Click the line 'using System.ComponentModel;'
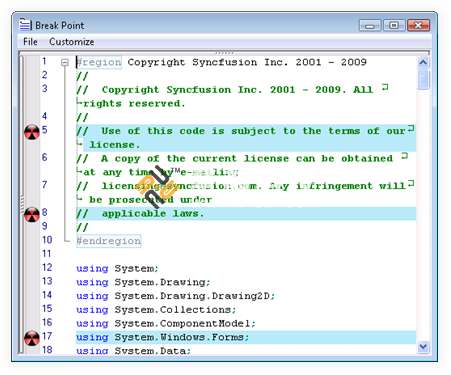This screenshot has height=375, width=451. [166, 323]
